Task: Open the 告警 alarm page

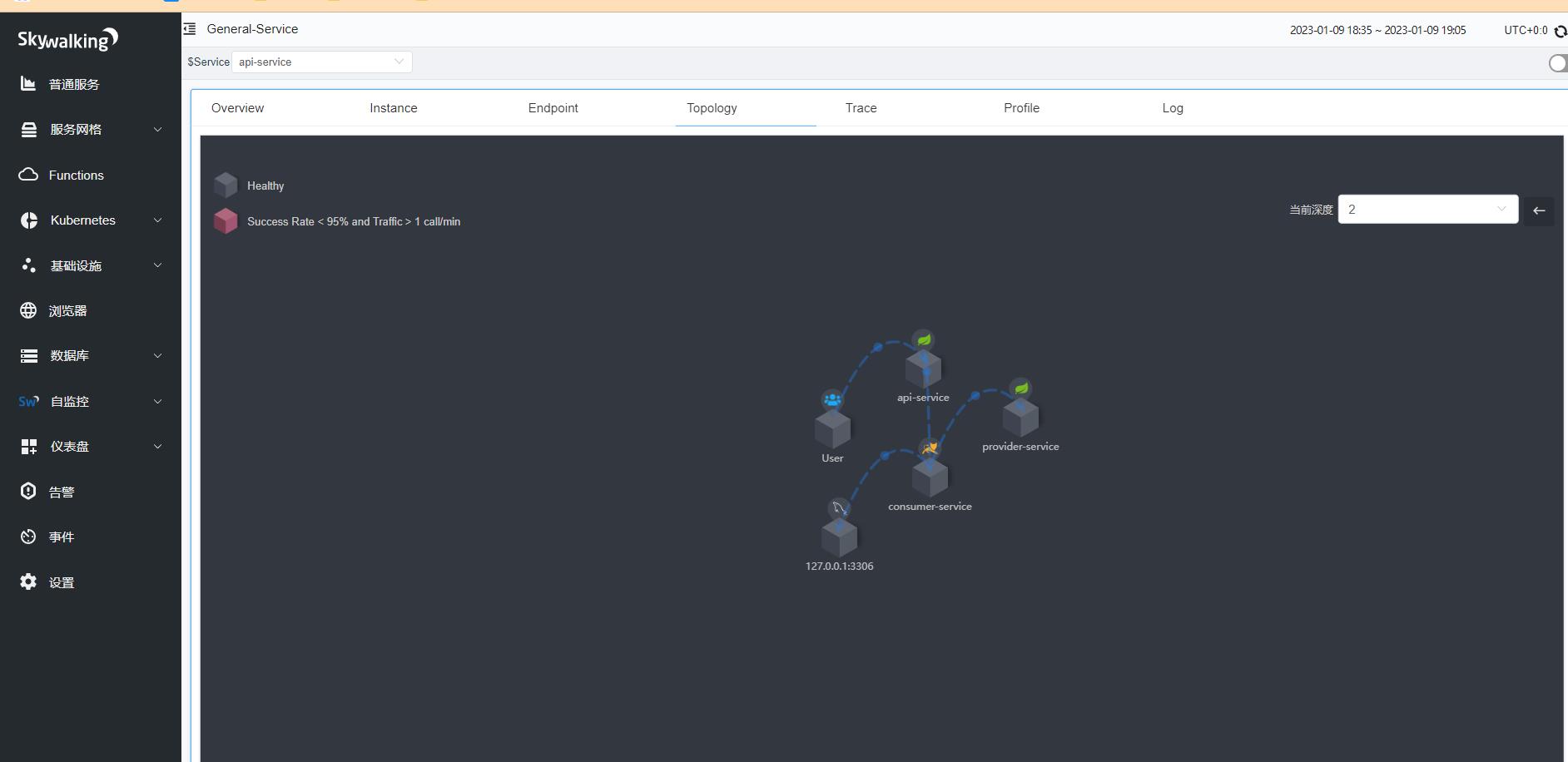Action: [x=62, y=492]
